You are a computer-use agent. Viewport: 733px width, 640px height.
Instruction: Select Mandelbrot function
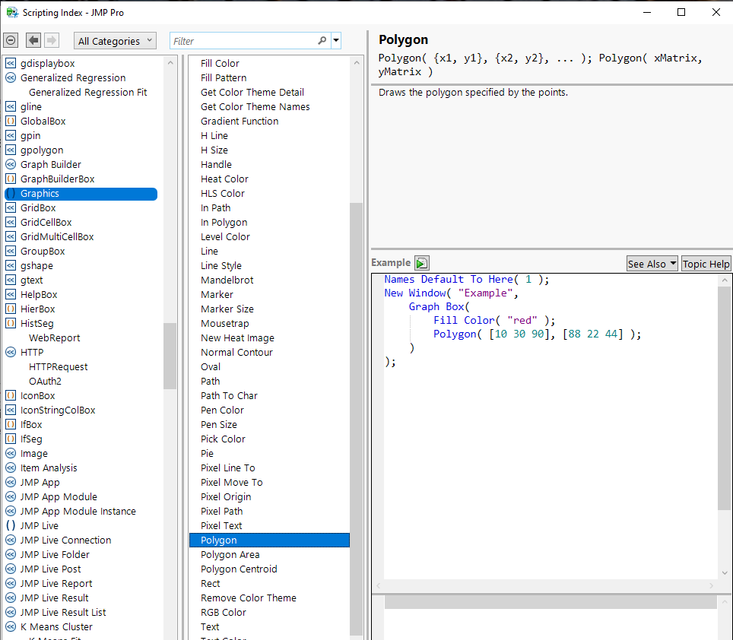click(227, 280)
